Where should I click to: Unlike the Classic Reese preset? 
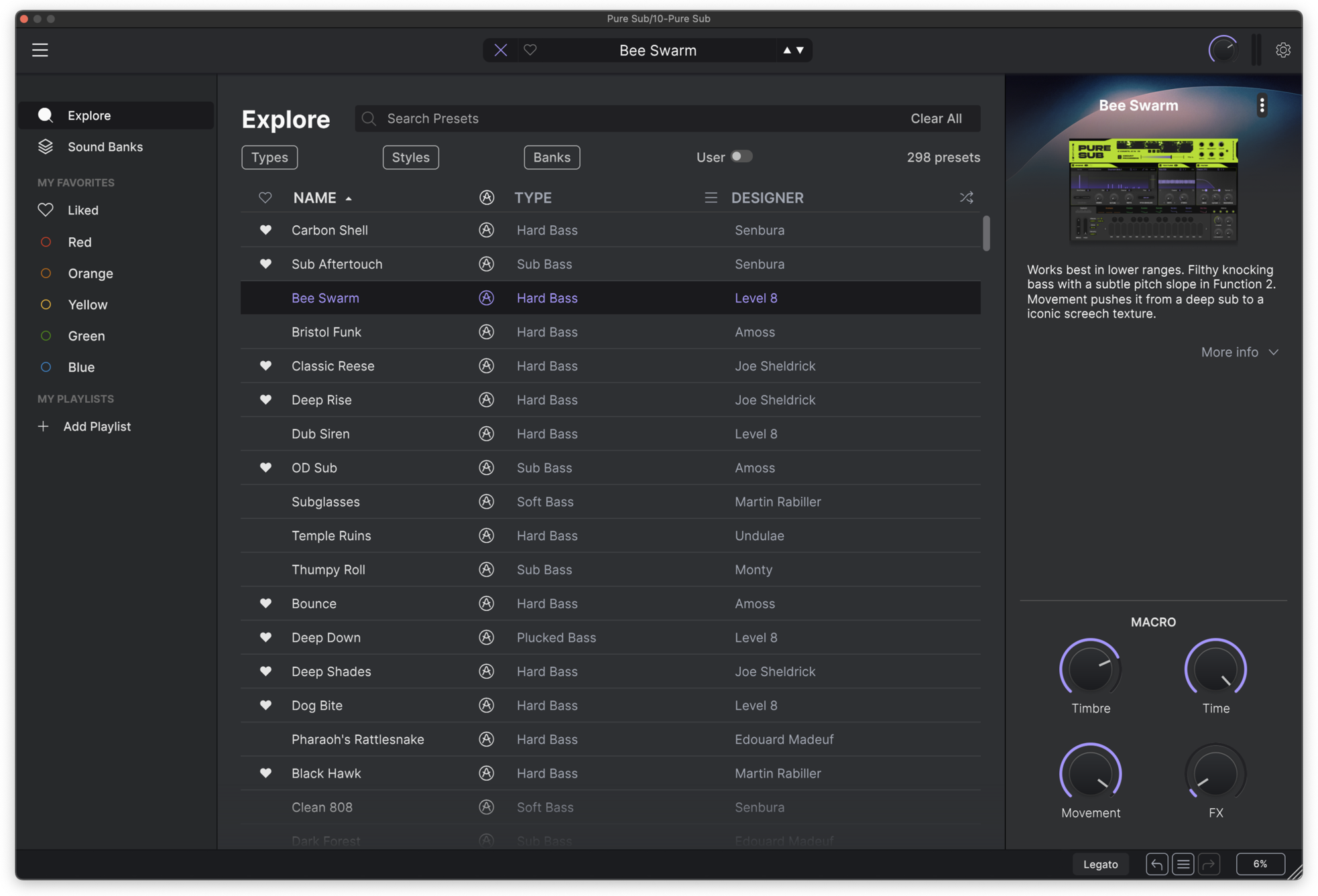(265, 366)
